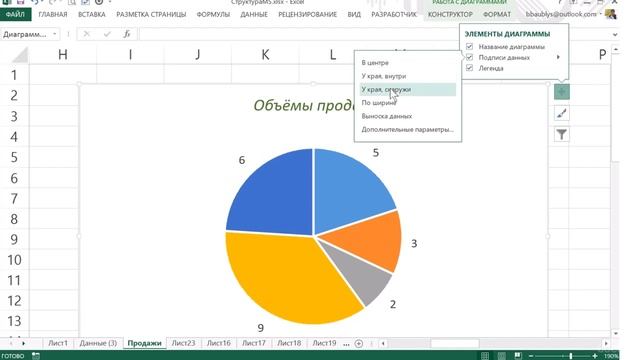
Task: Open the Лист16 sheet tab
Action: [218, 343]
